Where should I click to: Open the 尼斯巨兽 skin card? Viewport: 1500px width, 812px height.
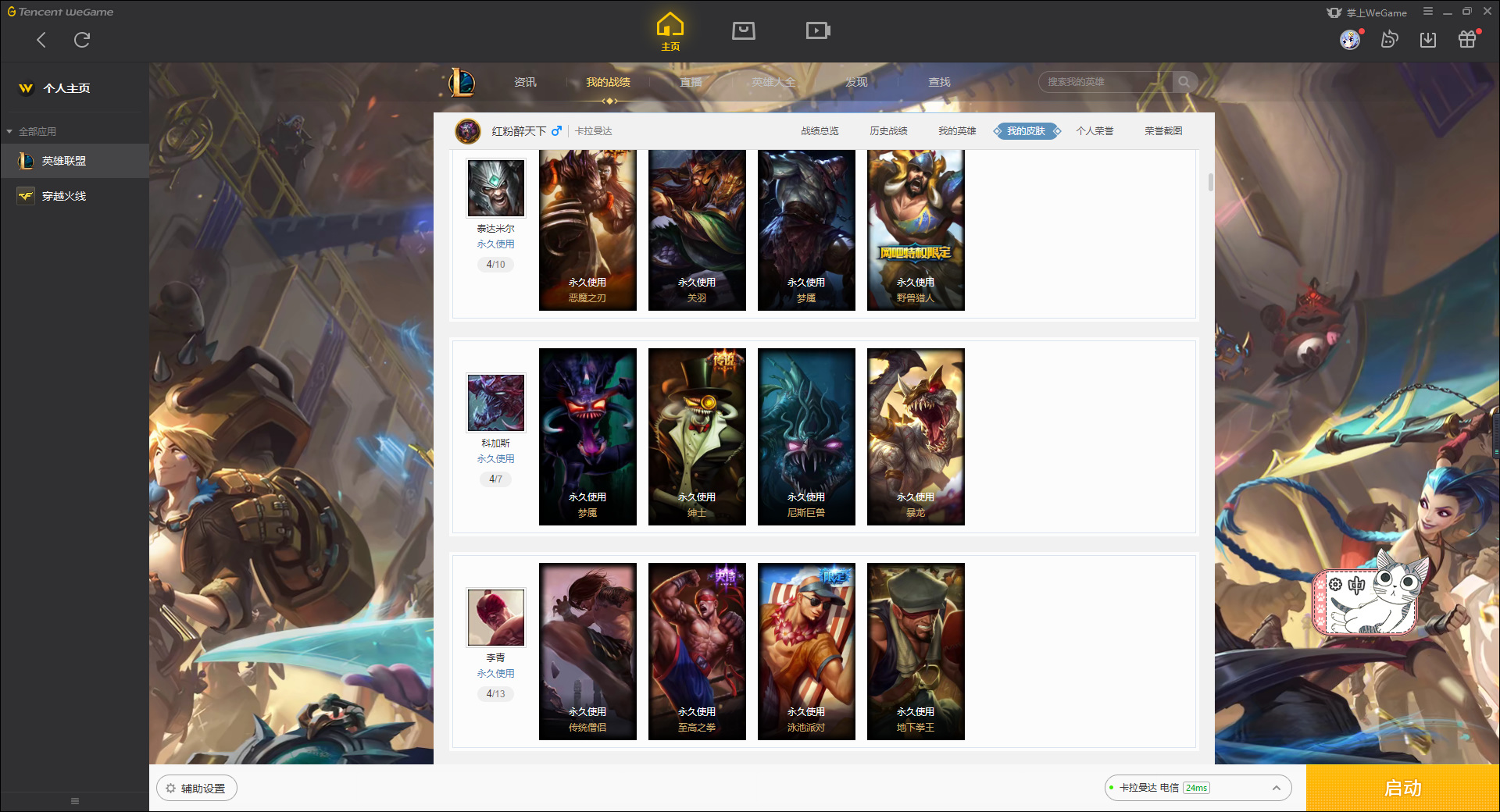[x=806, y=436]
